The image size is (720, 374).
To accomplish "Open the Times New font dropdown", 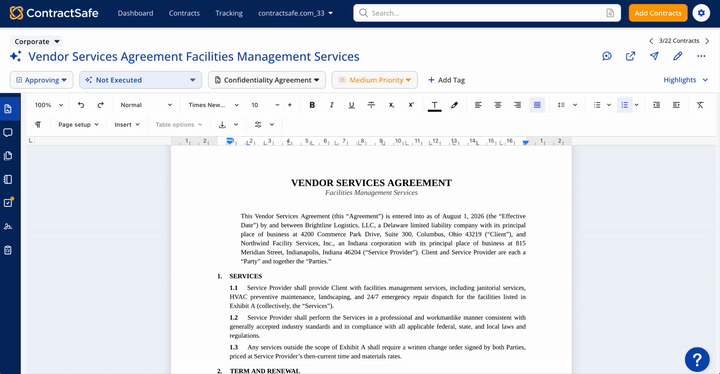I will pos(214,105).
